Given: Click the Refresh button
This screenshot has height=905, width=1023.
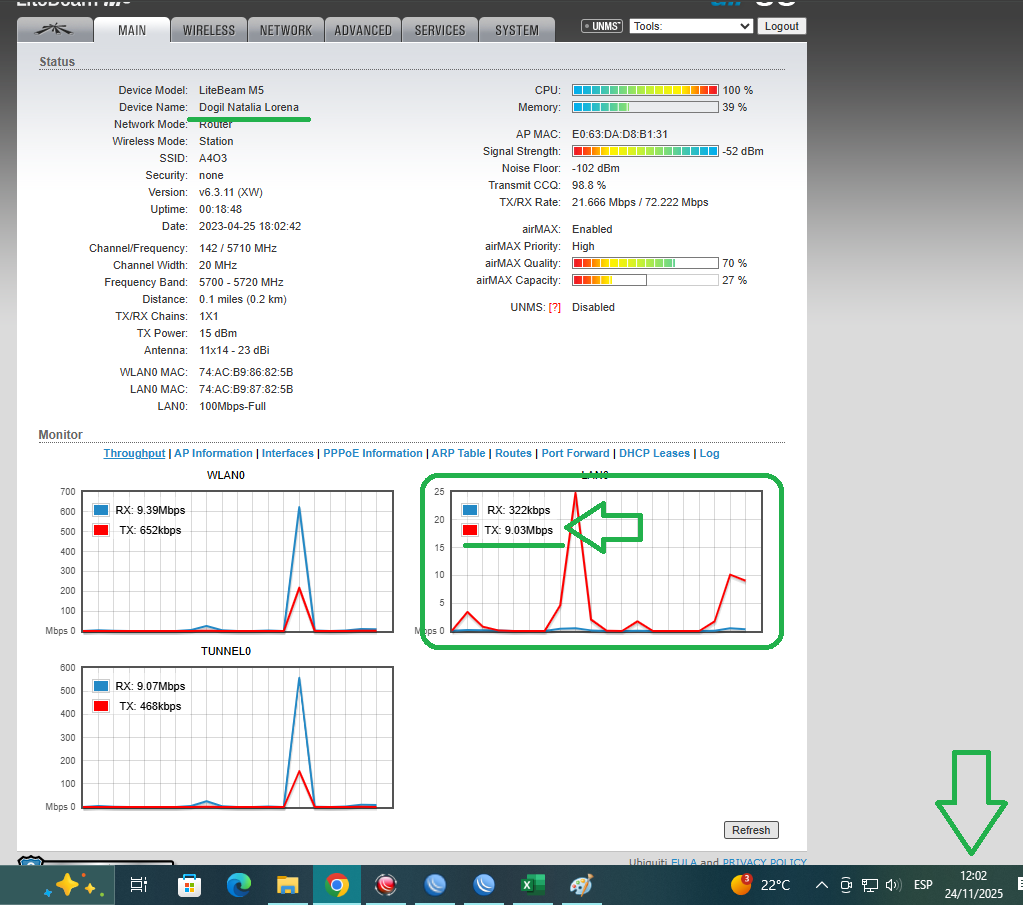Looking at the screenshot, I should pos(750,830).
